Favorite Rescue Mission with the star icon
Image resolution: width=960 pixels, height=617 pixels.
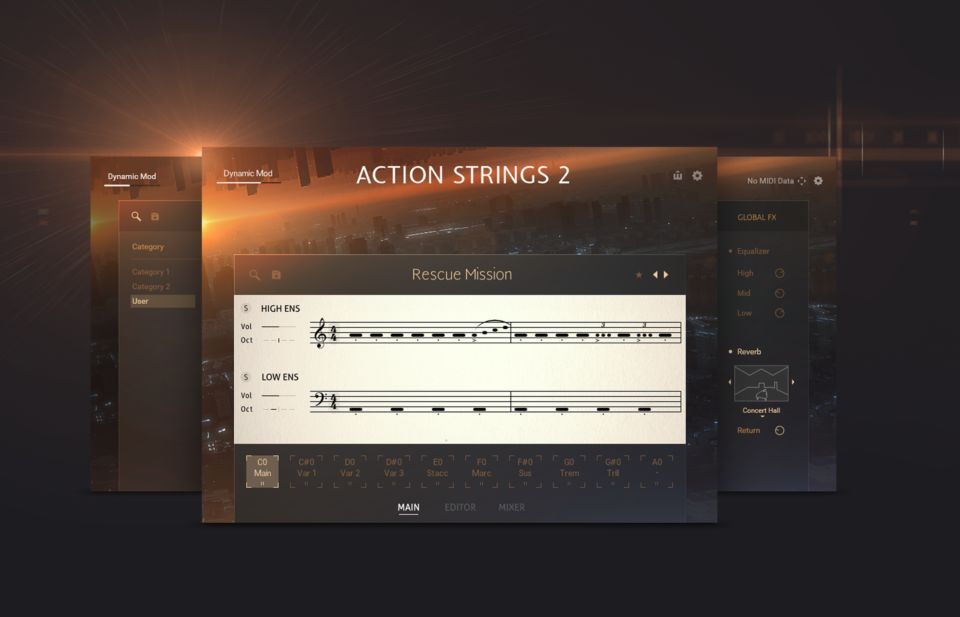(x=639, y=275)
